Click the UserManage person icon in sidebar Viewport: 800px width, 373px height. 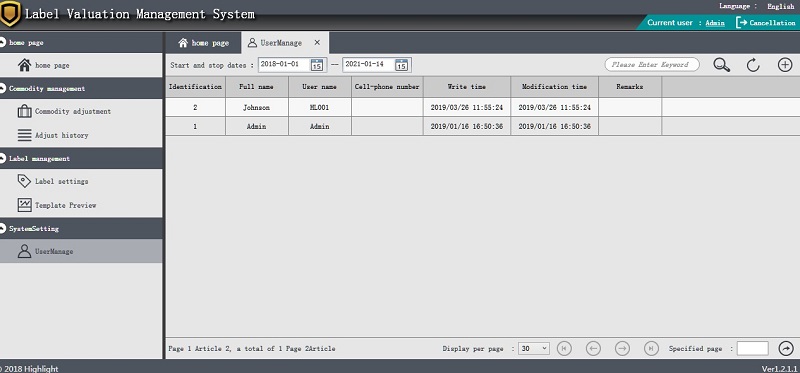pyautogui.click(x=24, y=251)
